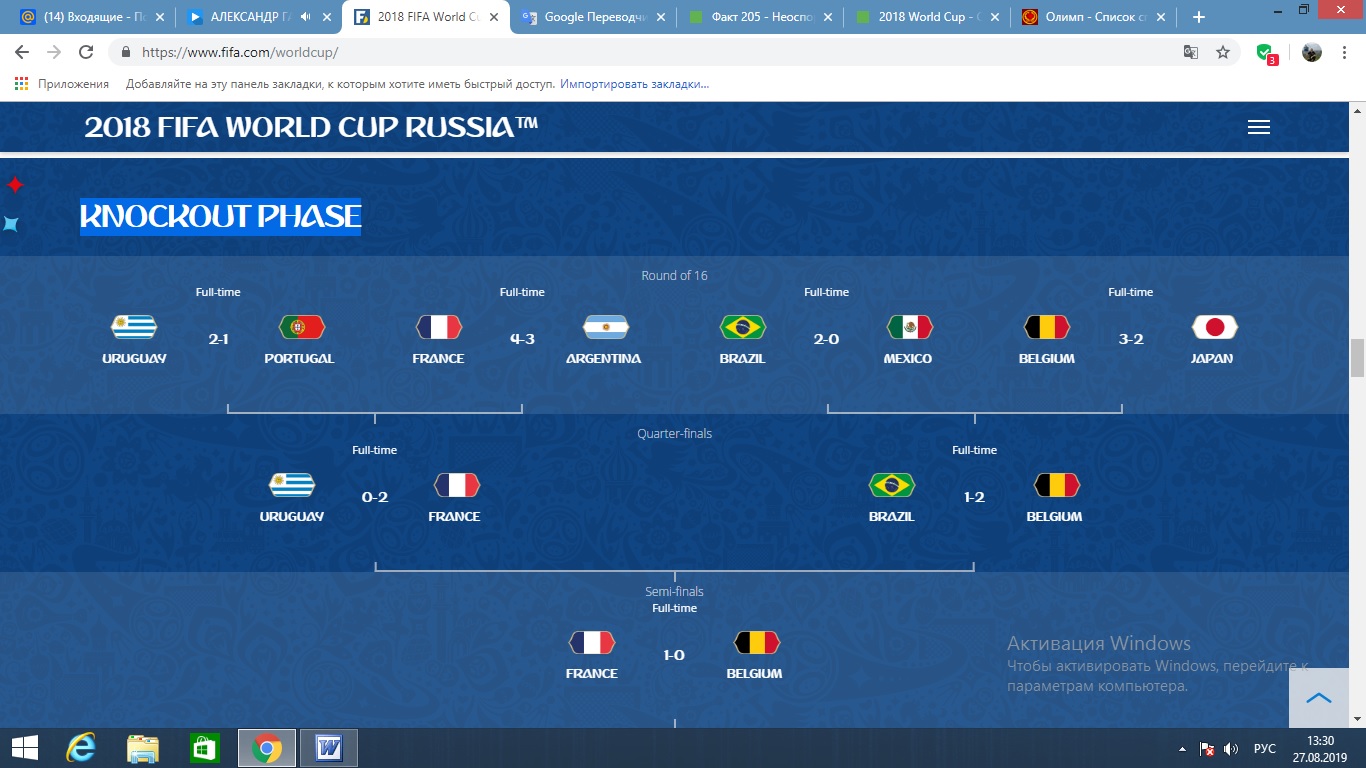The width and height of the screenshot is (1366, 768).
Task: Switch to the АЛЕКСАНДР video tab
Action: click(258, 17)
